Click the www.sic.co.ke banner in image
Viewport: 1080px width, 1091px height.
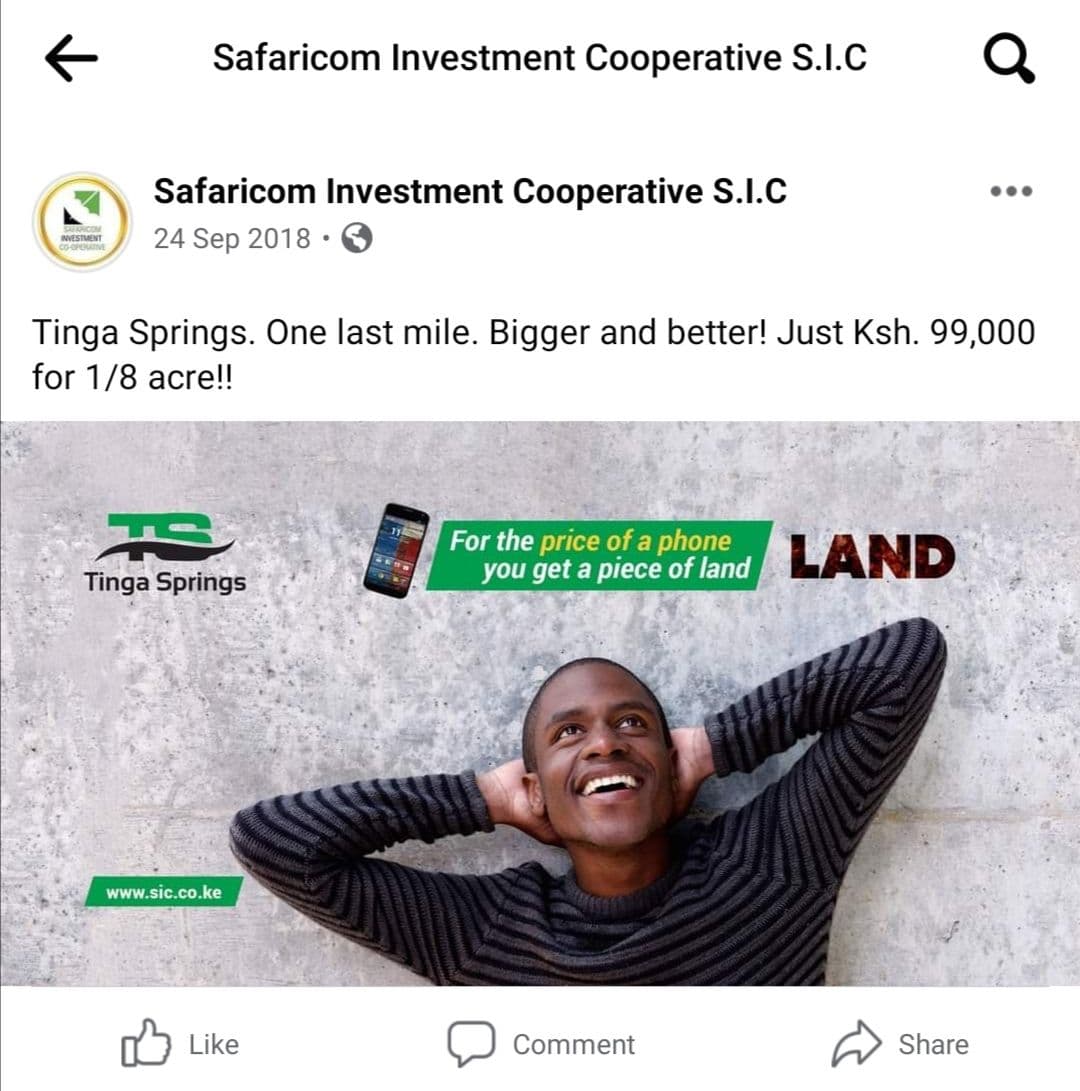click(x=164, y=892)
